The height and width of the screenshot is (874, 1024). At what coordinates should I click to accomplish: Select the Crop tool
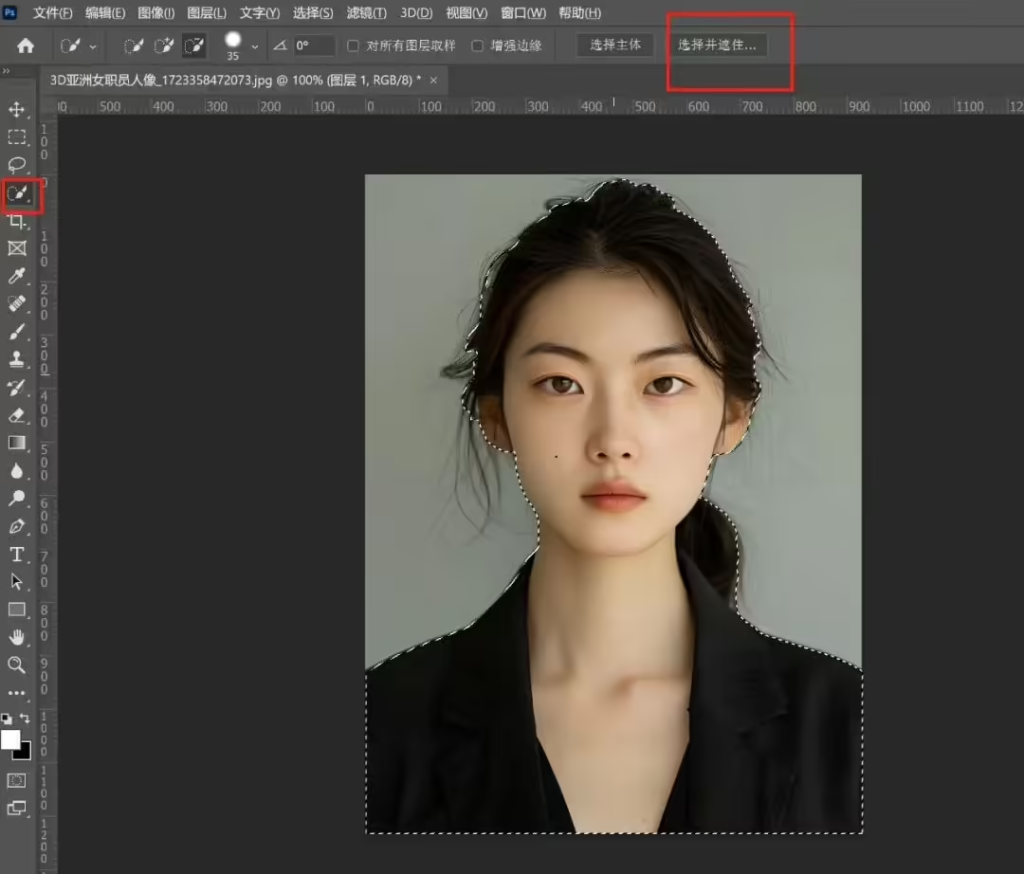[17, 221]
